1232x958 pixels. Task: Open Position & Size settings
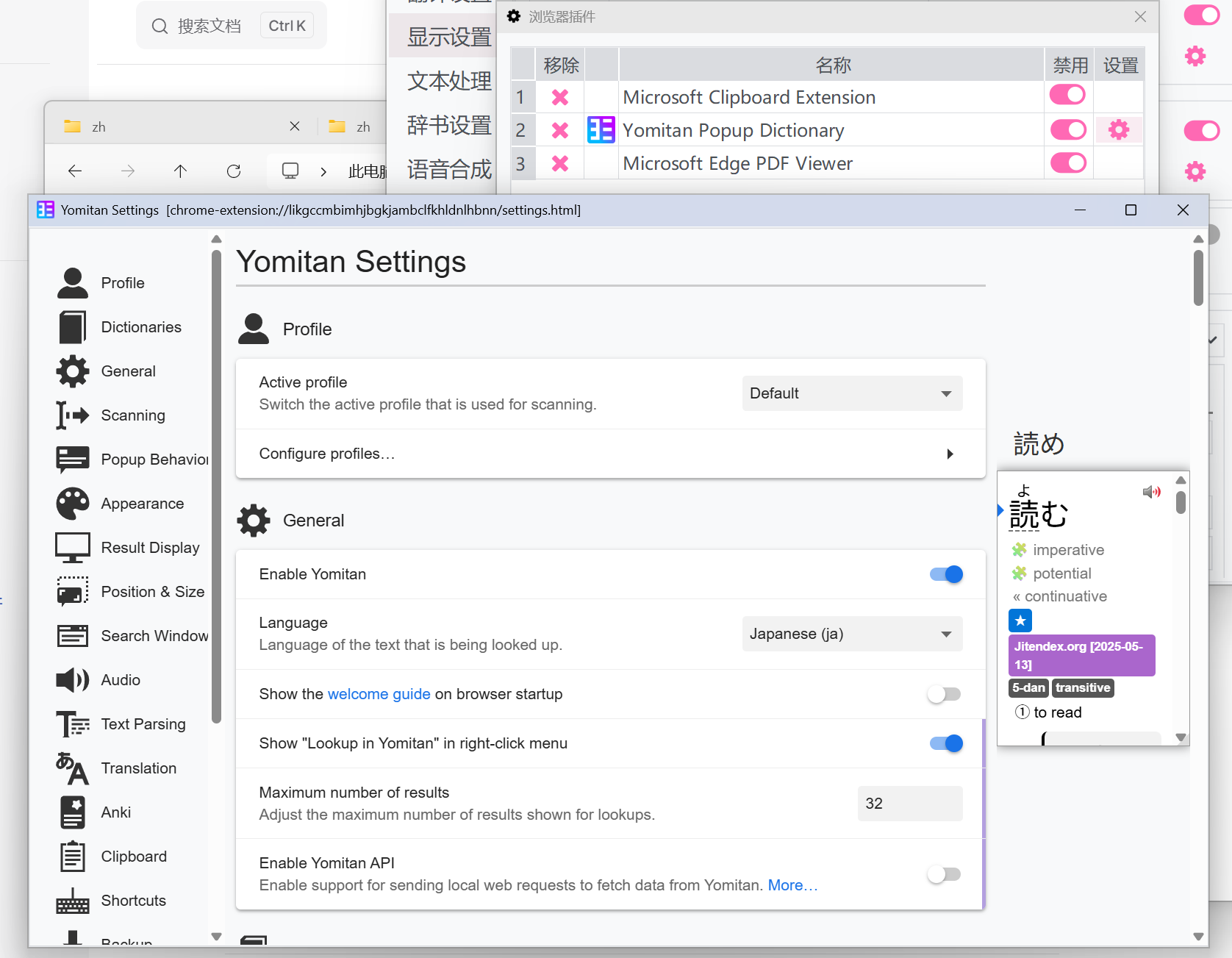click(131, 592)
